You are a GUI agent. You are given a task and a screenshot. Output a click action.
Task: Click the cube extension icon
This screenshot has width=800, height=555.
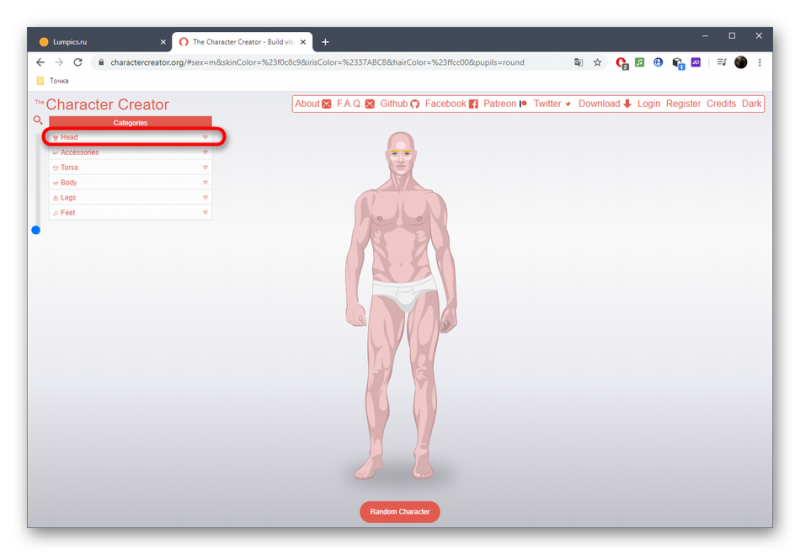coord(678,63)
